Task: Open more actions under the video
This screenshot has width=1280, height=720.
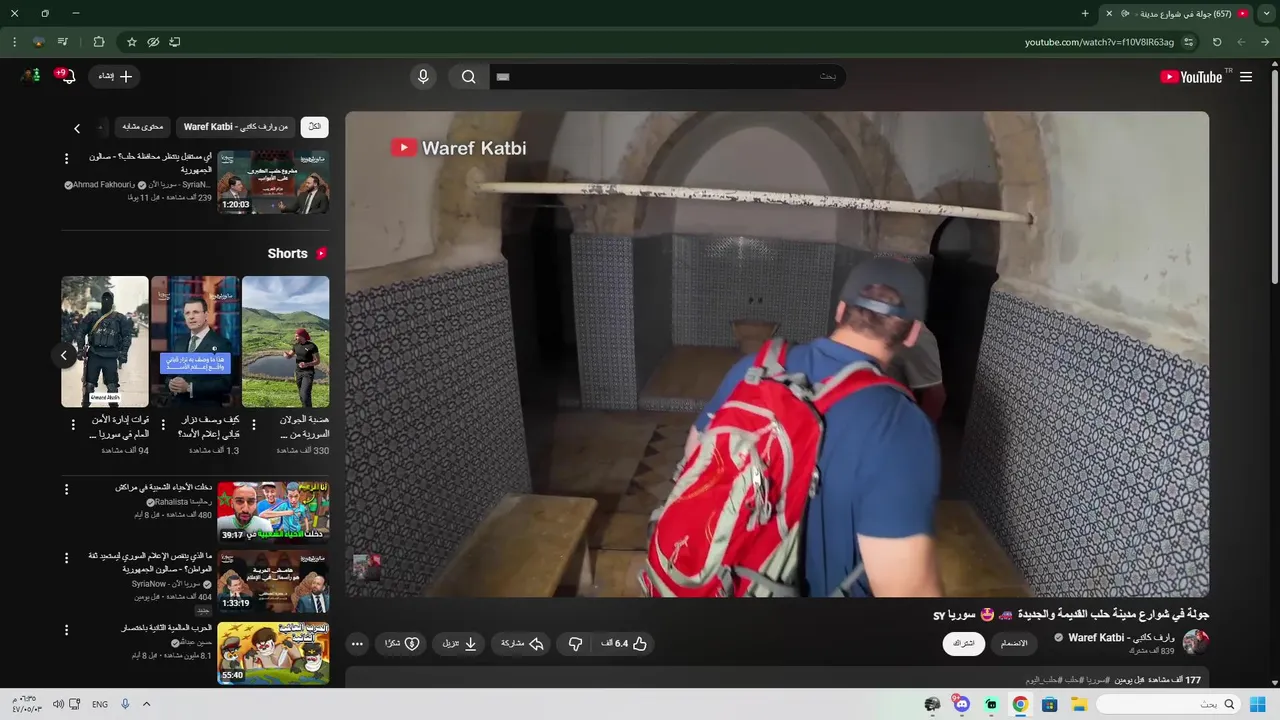Action: 357,644
